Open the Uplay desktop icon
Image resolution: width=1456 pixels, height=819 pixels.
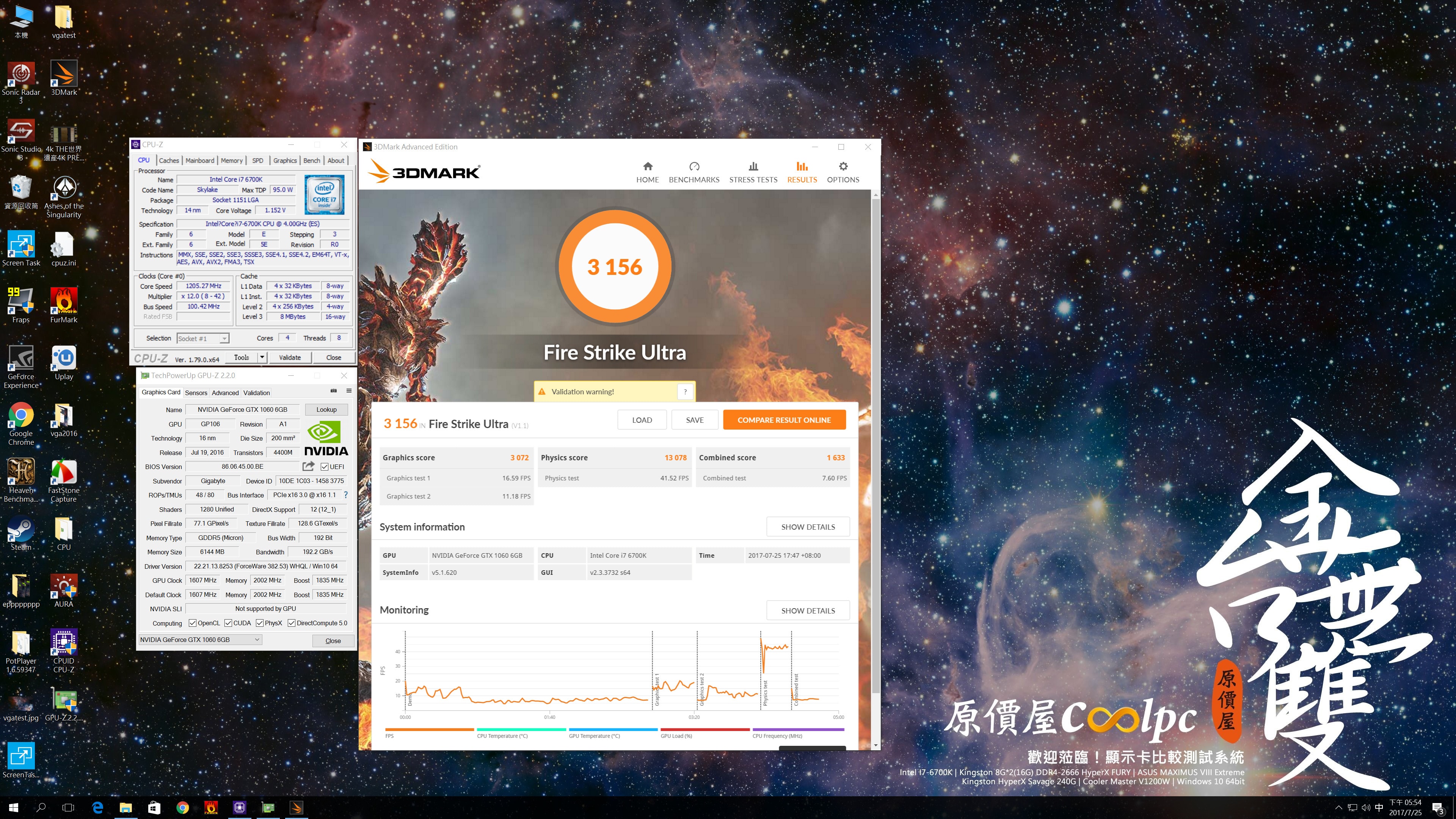pyautogui.click(x=64, y=363)
